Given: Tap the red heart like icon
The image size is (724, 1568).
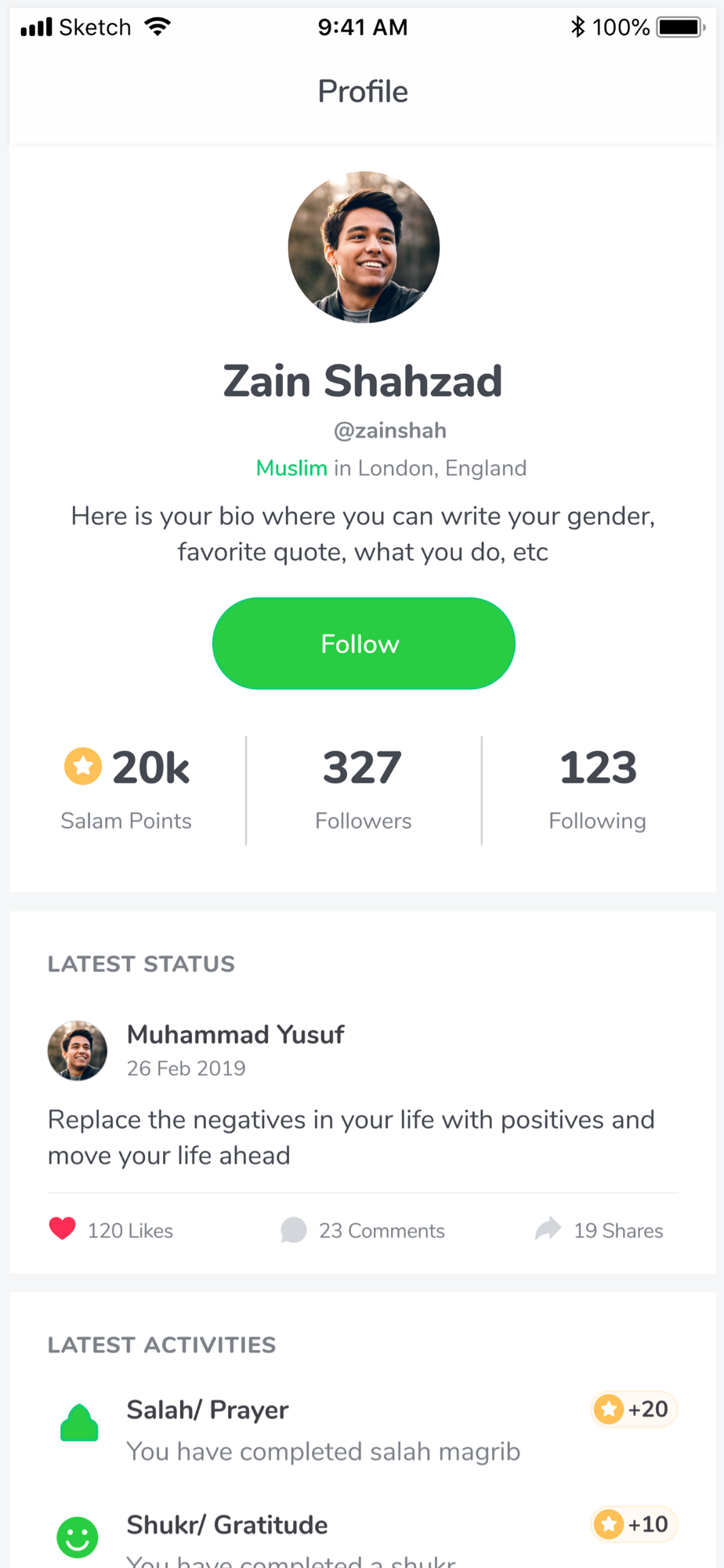Looking at the screenshot, I should click(x=62, y=1229).
